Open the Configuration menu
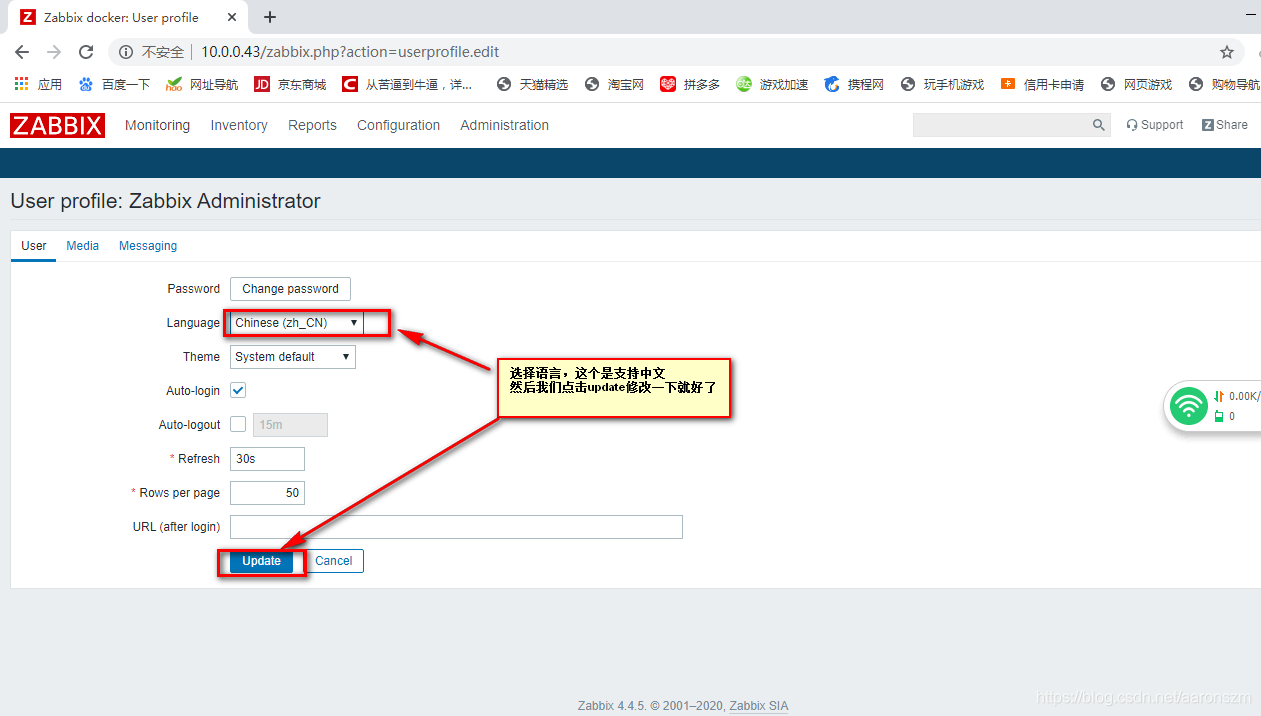Screen dimensions: 1261x716 [x=398, y=125]
